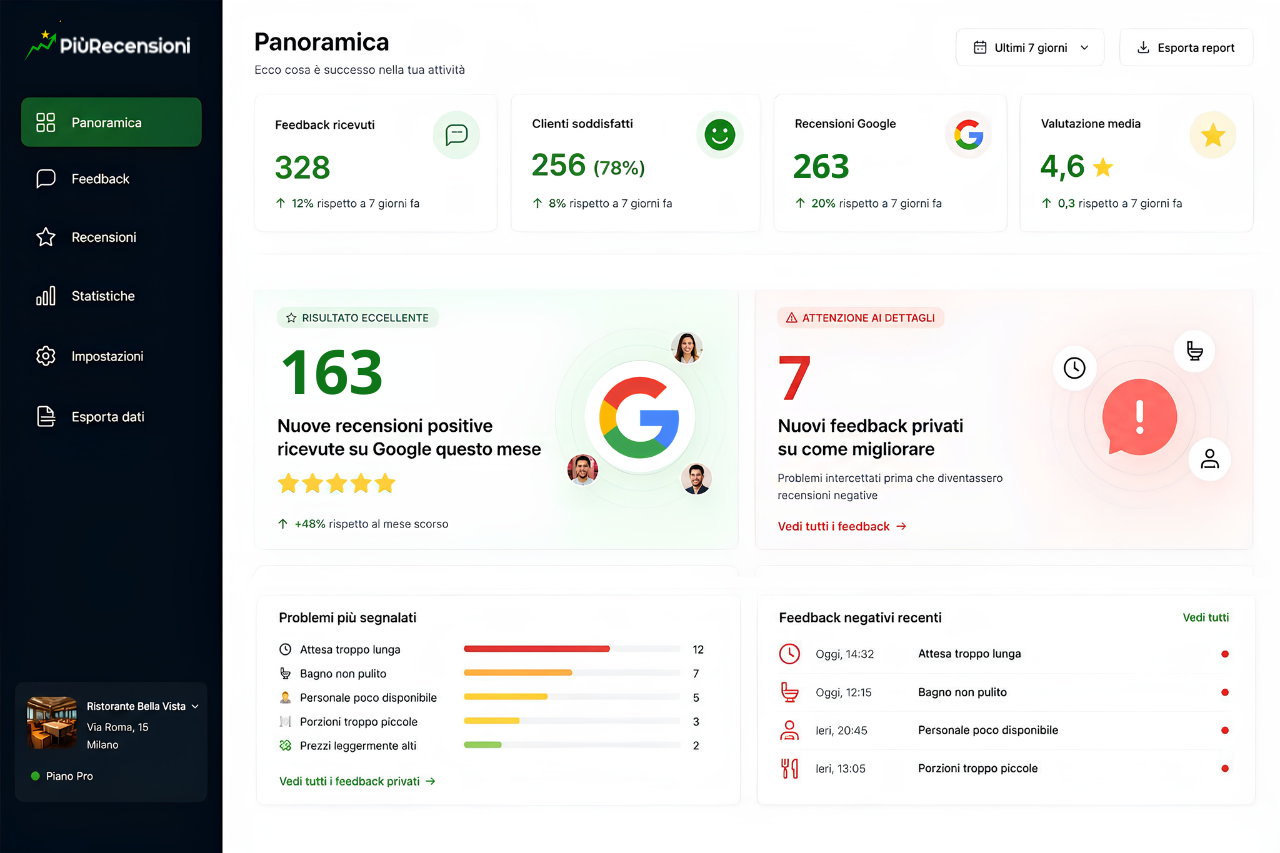Click red toilet icon for Oggi, 12:15
Viewport: 1280px width, 853px height.
(789, 692)
